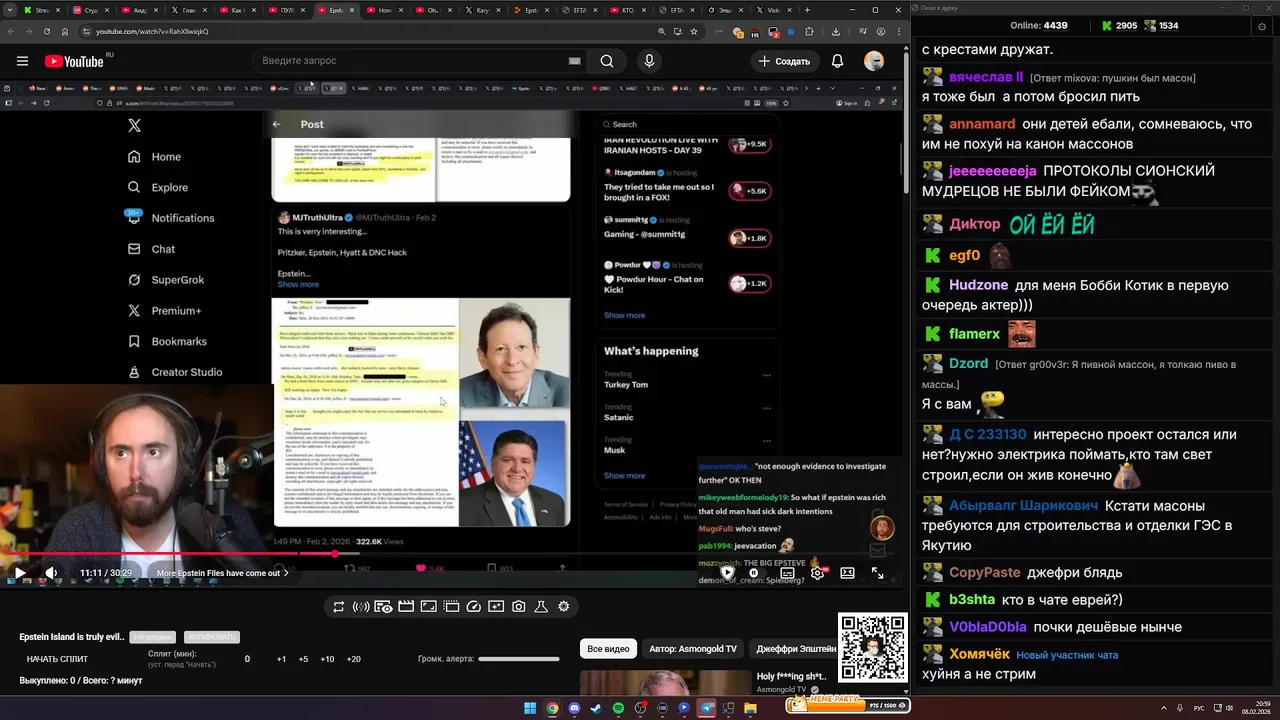Adjust the Громк. алерта volume slider
1280x720 pixels.
tap(519, 659)
